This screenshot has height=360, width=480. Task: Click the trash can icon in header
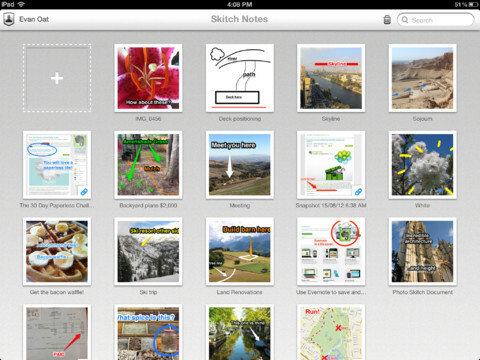[x=387, y=20]
